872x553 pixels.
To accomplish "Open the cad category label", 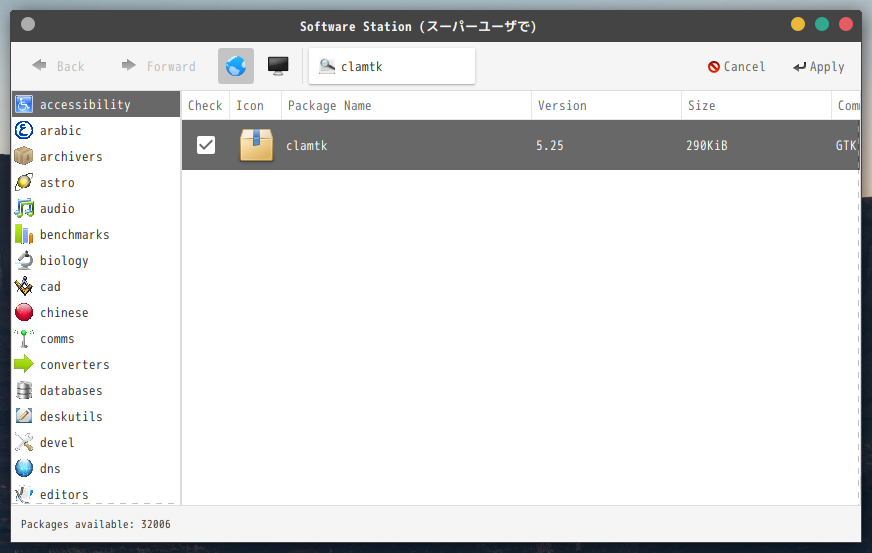I will pyautogui.click(x=50, y=287).
